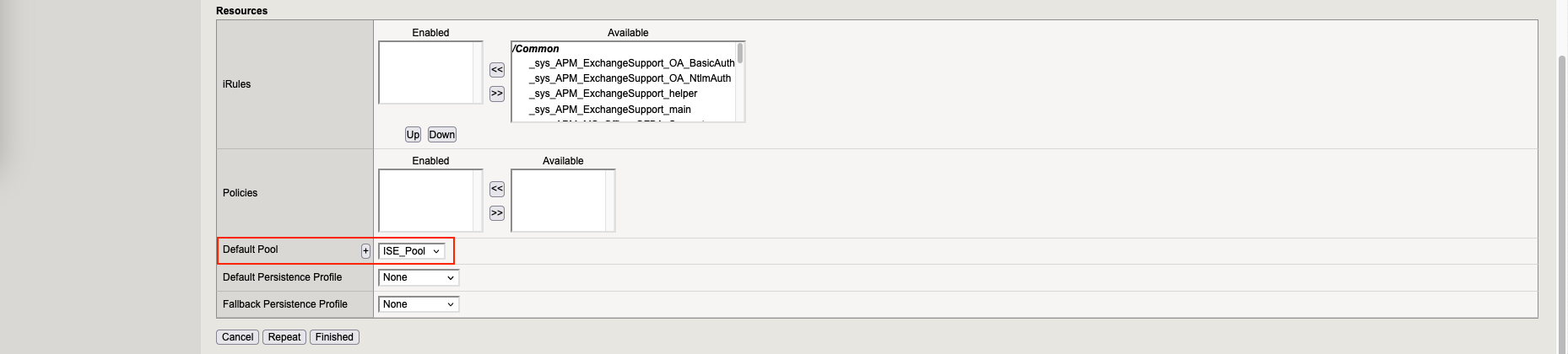This screenshot has width=1568, height=354.
Task: Select _sys_APM_ExchangeSupport_OA_BasicAuth in Available iRules
Action: point(631,63)
